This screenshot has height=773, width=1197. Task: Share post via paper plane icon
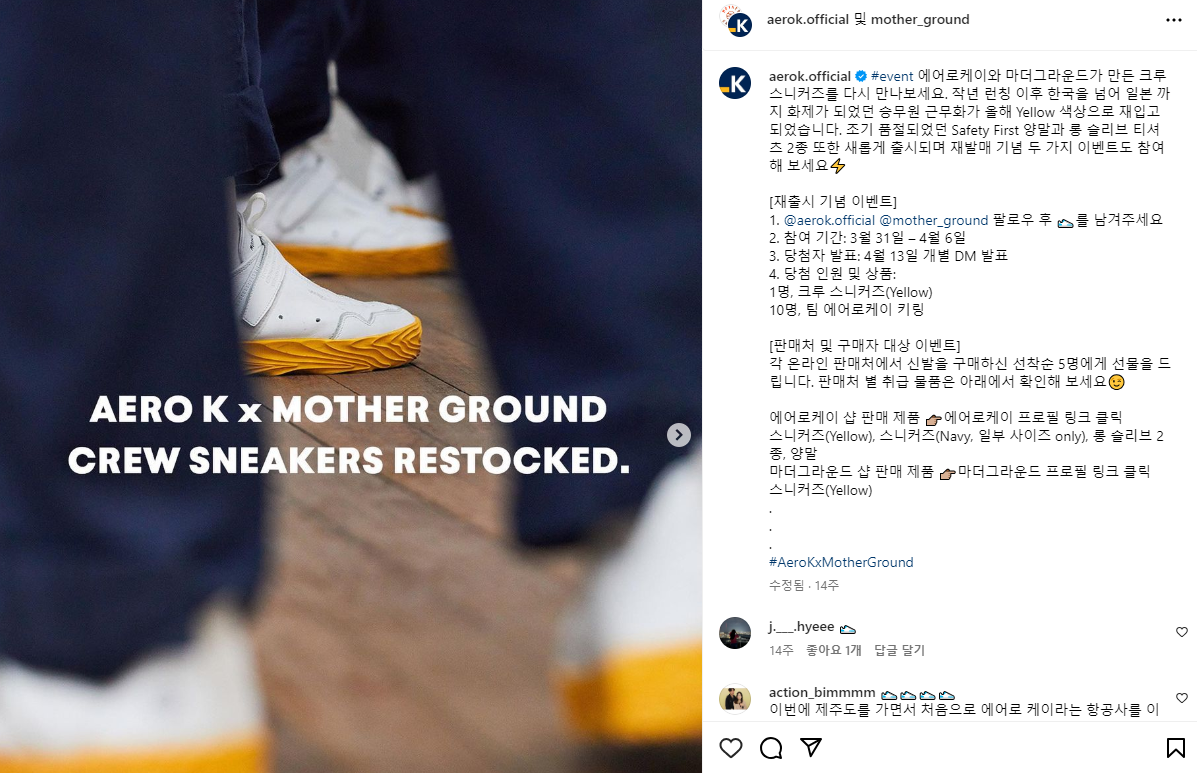click(811, 748)
